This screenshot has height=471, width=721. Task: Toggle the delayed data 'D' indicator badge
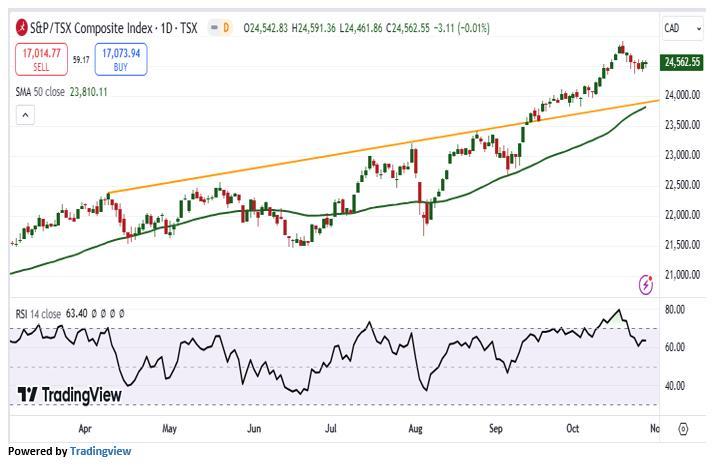tap(226, 26)
